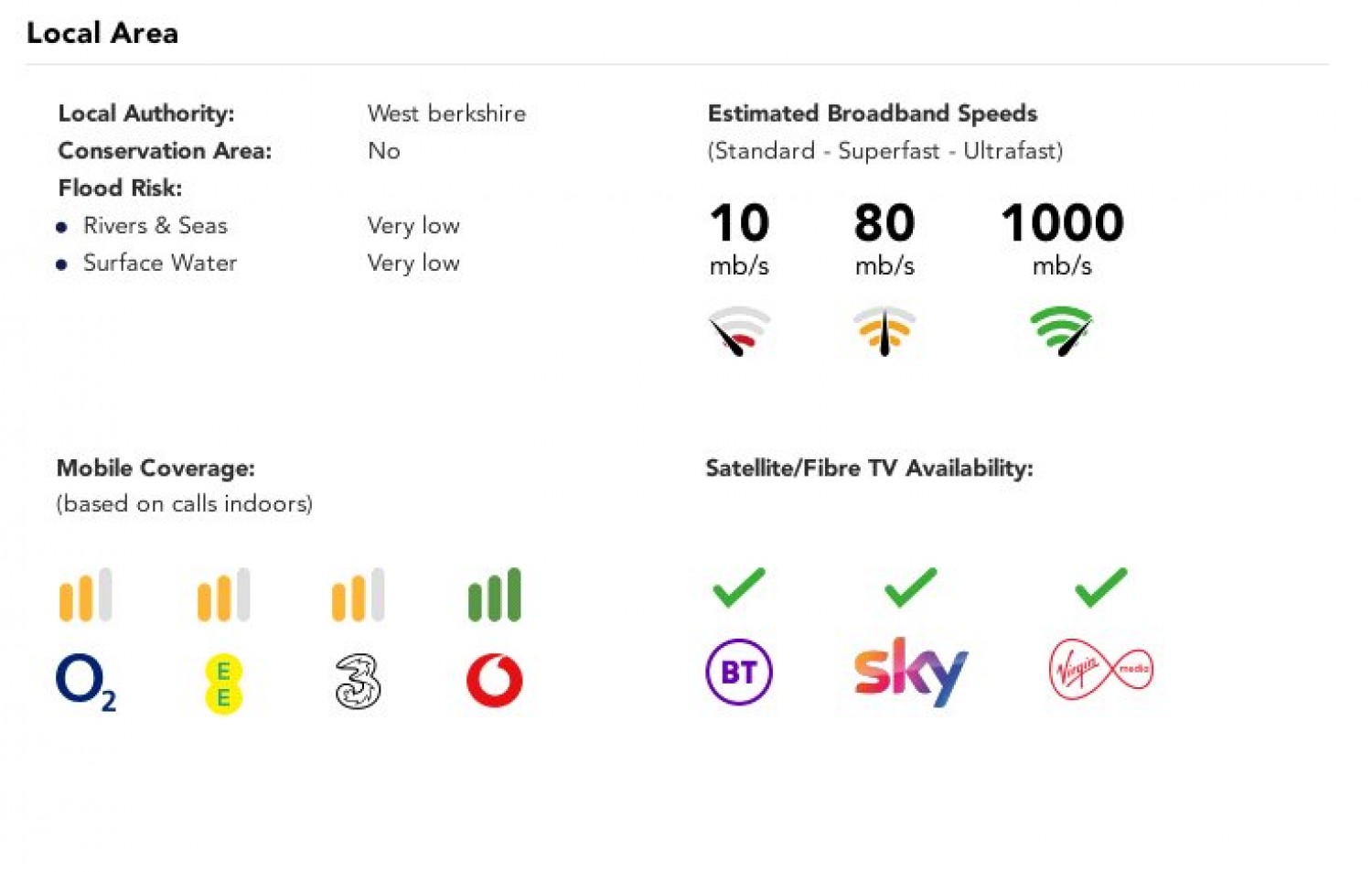Click the O2 signal strength bars
This screenshot has height=872, width=1372.
point(85,595)
